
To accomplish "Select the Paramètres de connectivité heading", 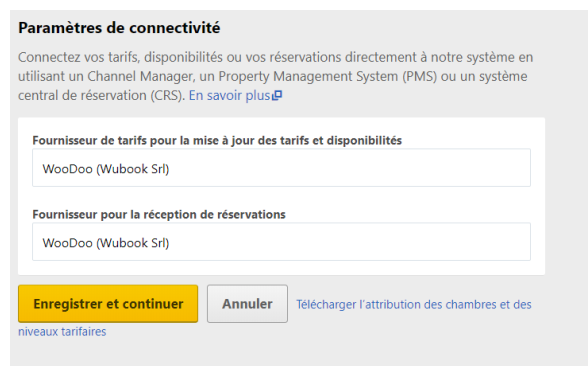I will tap(119, 28).
